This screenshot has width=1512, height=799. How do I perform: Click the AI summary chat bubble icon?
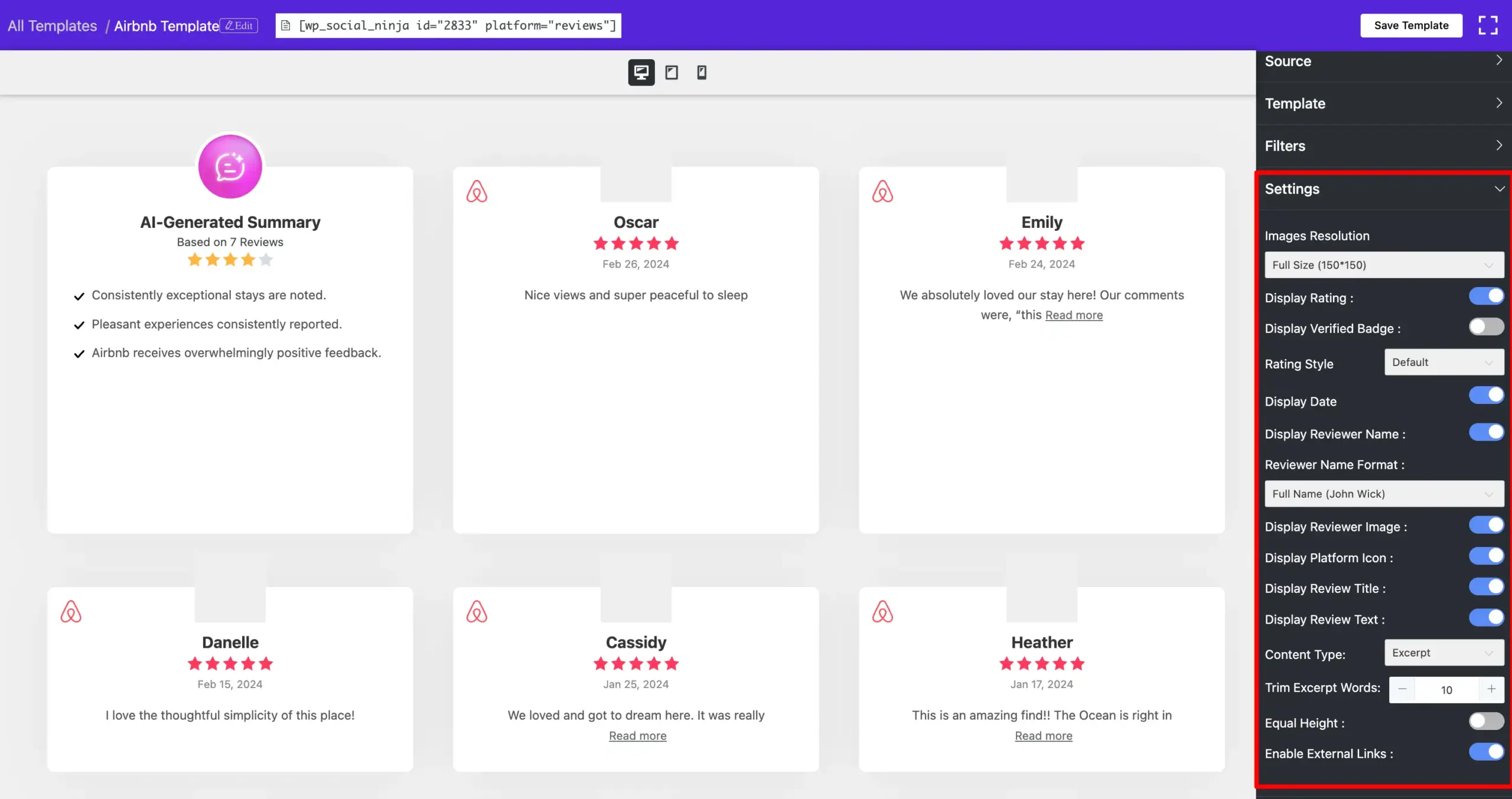tap(230, 167)
